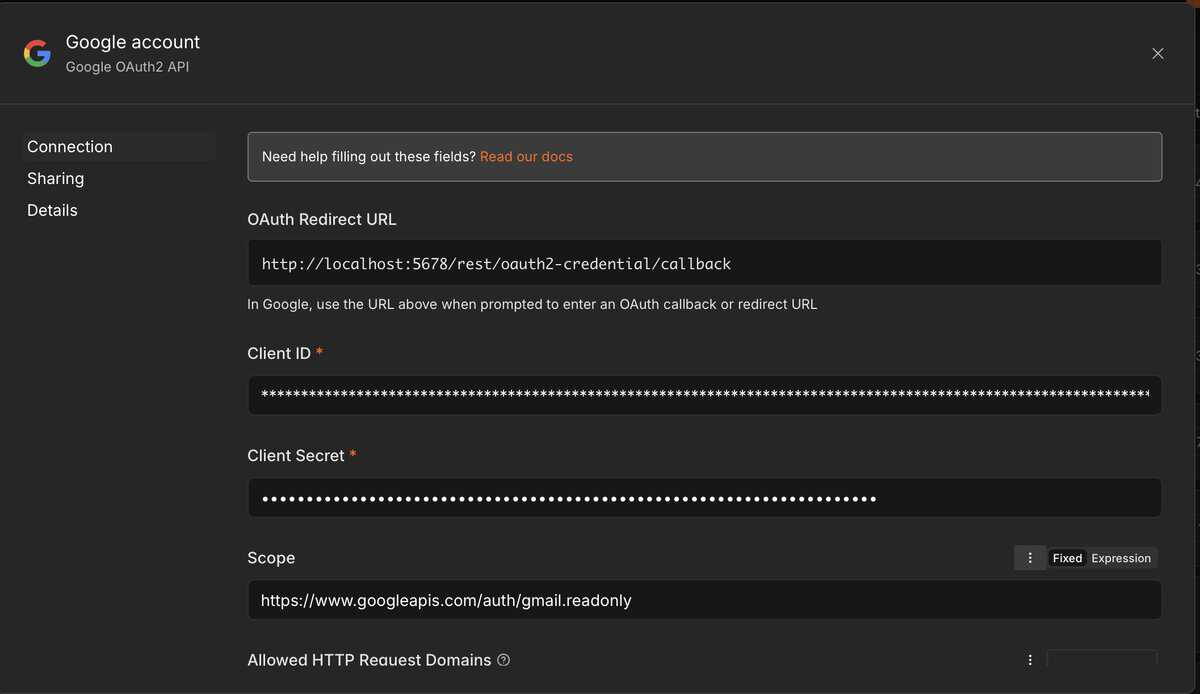Click the Google account title
The width and height of the screenshot is (1200, 694).
(133, 42)
